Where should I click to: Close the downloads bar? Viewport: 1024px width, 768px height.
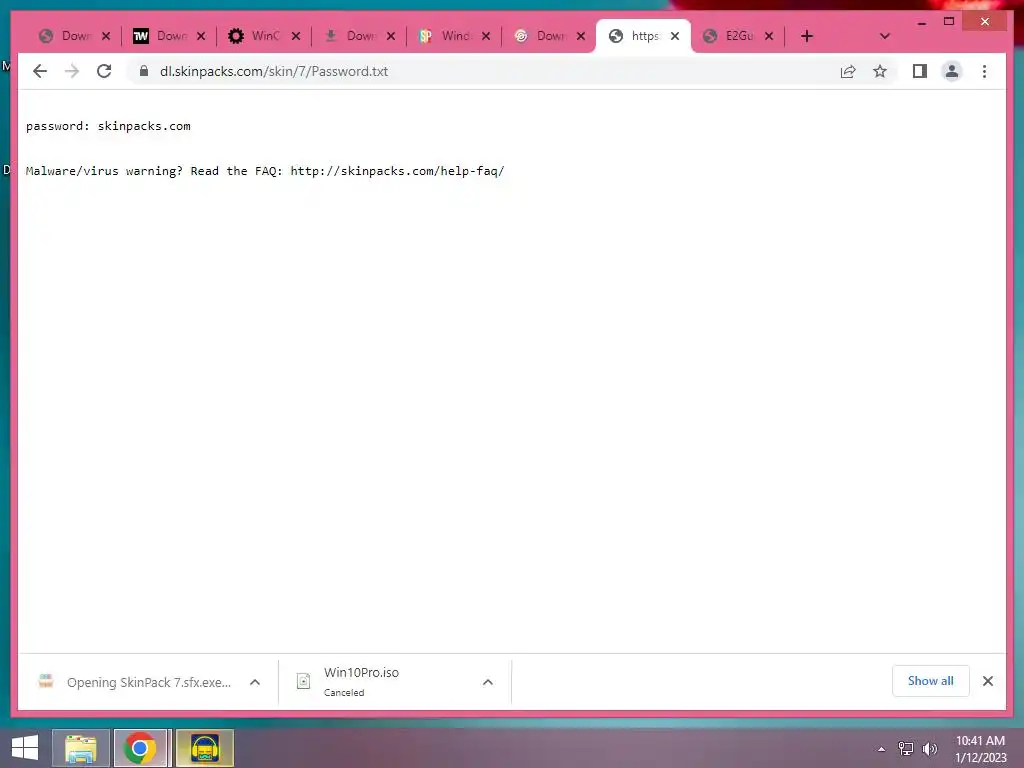click(x=988, y=681)
